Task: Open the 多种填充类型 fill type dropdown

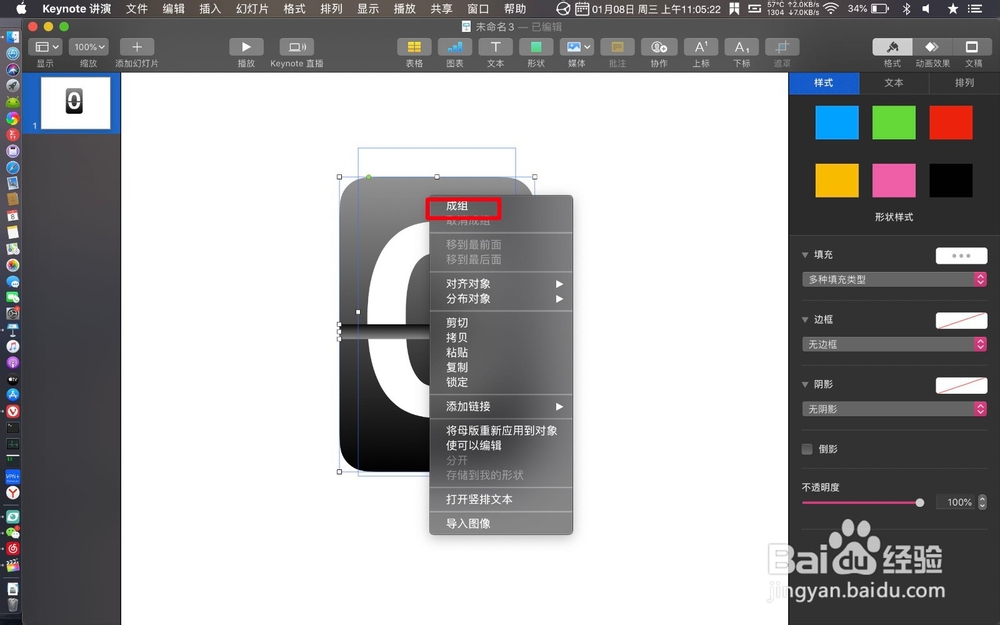Action: coord(893,280)
